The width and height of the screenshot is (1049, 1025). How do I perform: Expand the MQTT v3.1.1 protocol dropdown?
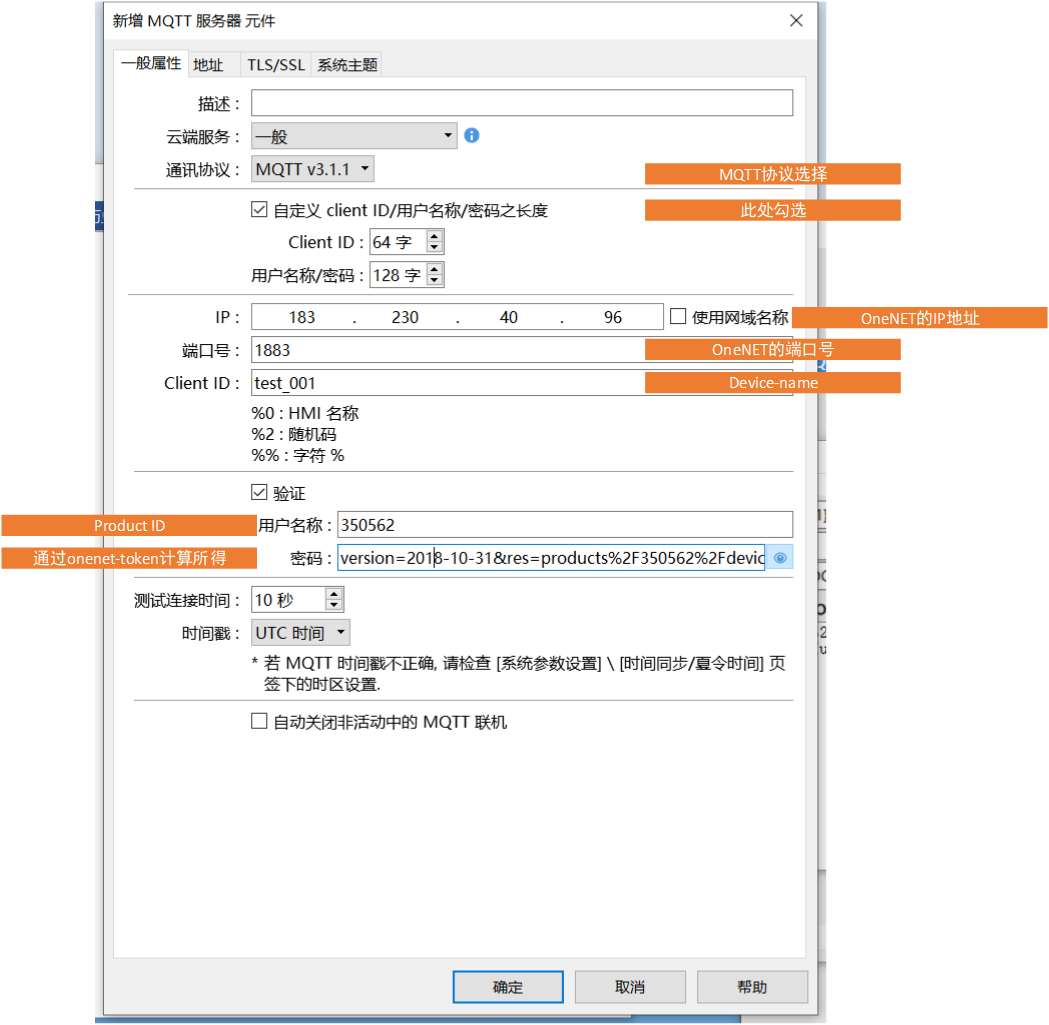tap(312, 169)
